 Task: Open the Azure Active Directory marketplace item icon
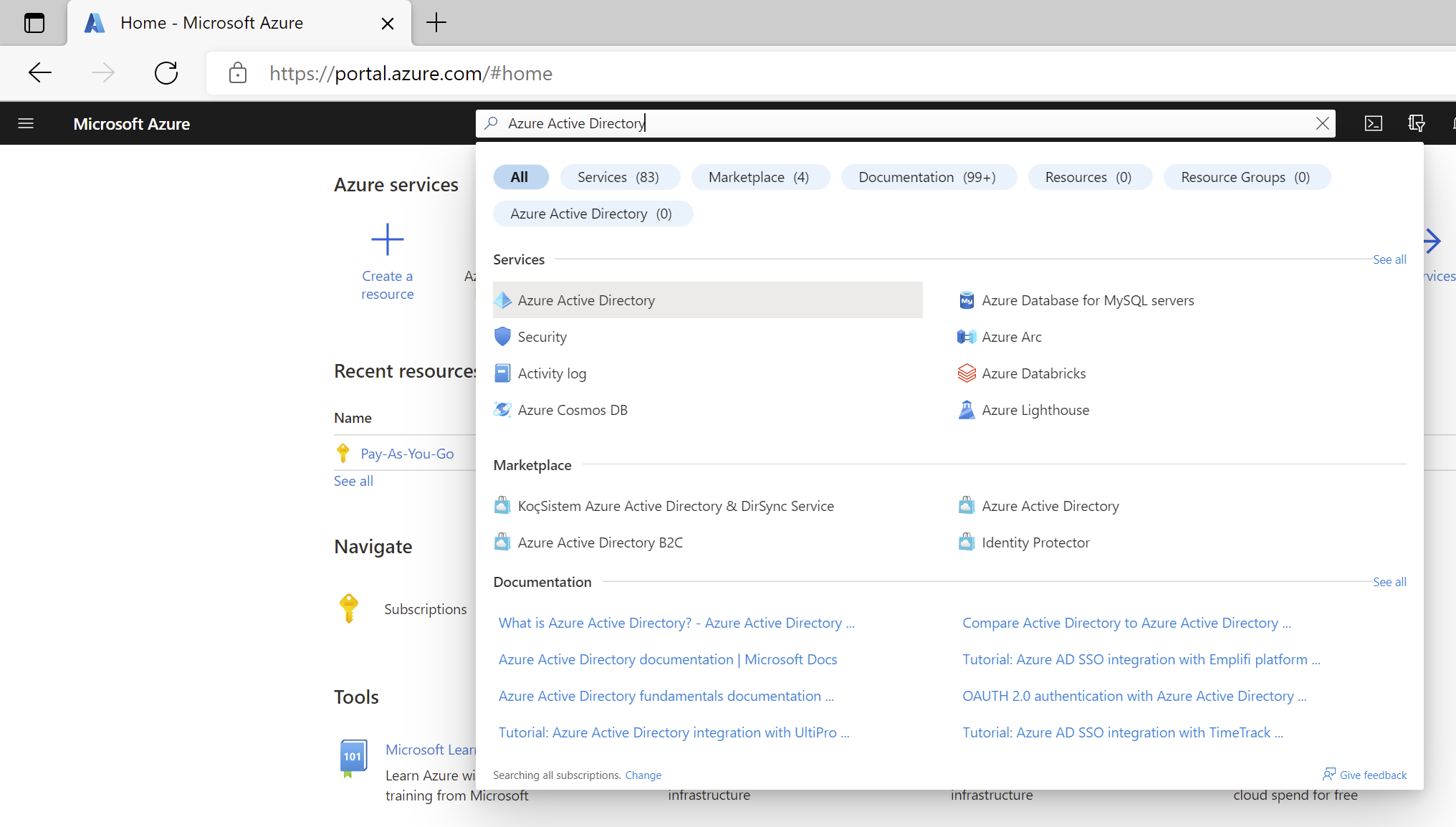point(967,506)
